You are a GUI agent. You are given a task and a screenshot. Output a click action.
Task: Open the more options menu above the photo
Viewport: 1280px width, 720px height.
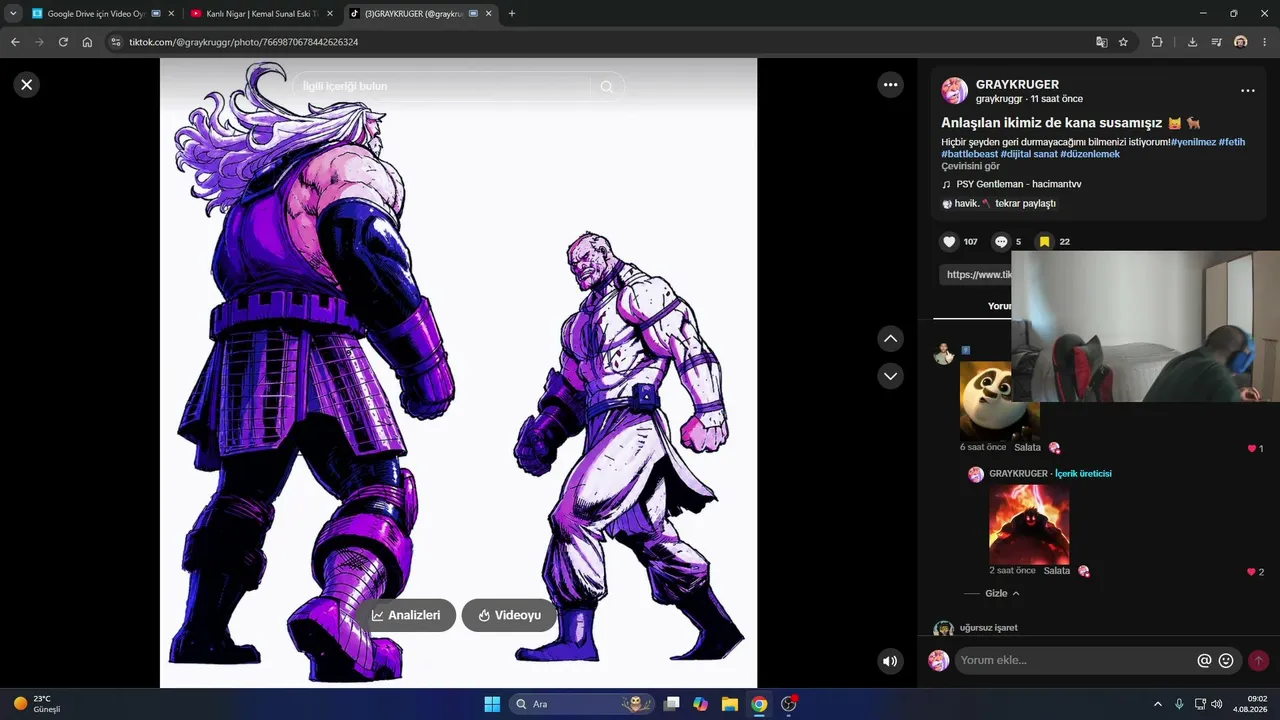891,85
